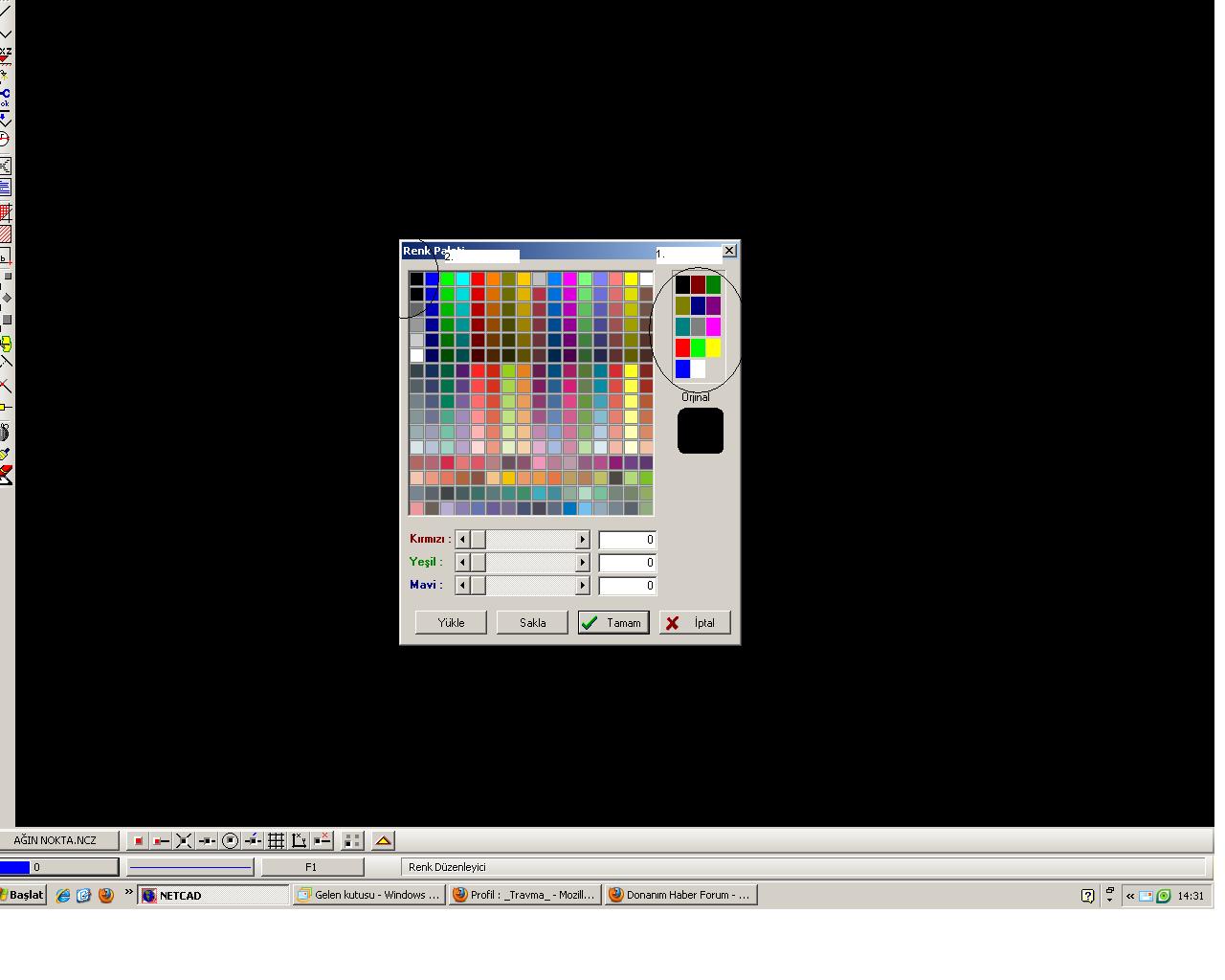1225x980 pixels.
Task: Pick gray in basic color set
Action: pos(698,326)
